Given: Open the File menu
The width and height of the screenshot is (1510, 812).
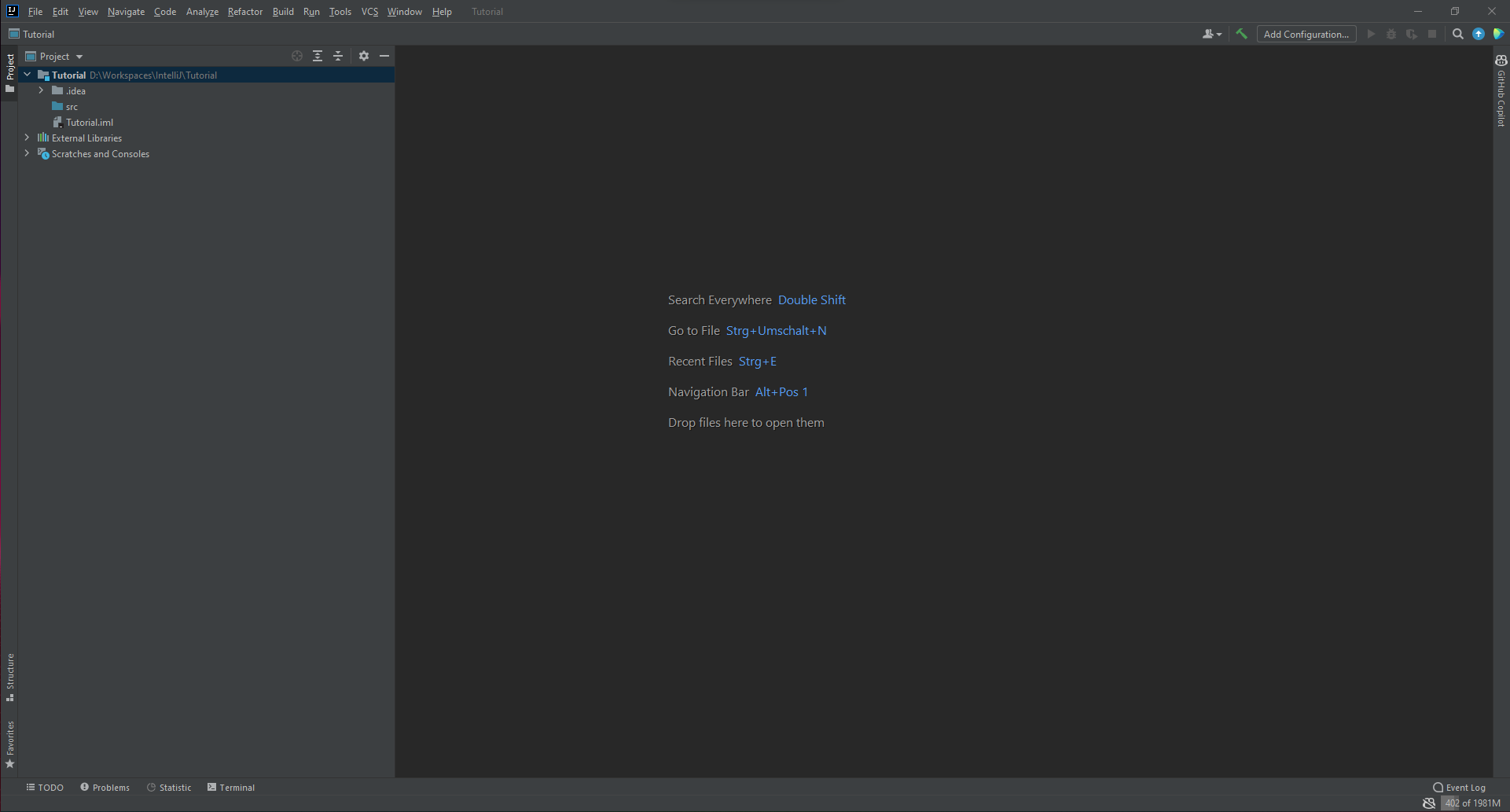Looking at the screenshot, I should (x=35, y=12).
